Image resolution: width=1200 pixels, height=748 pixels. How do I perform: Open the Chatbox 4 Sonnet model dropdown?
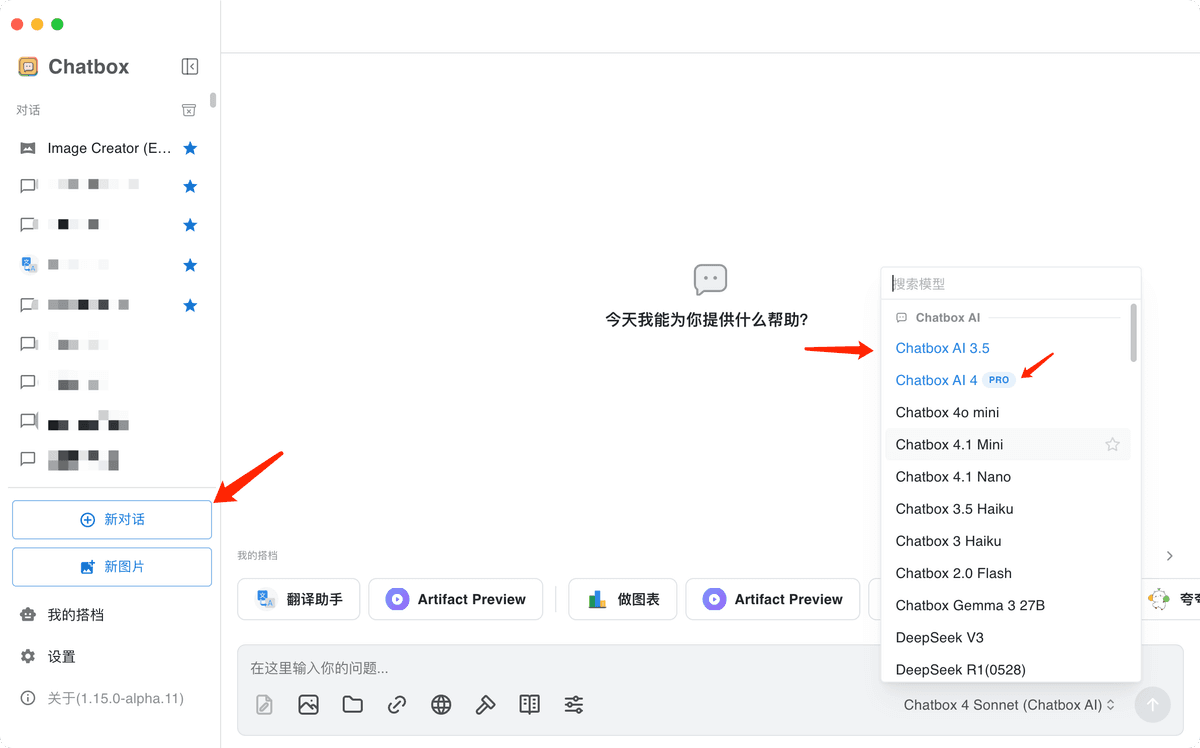1007,704
